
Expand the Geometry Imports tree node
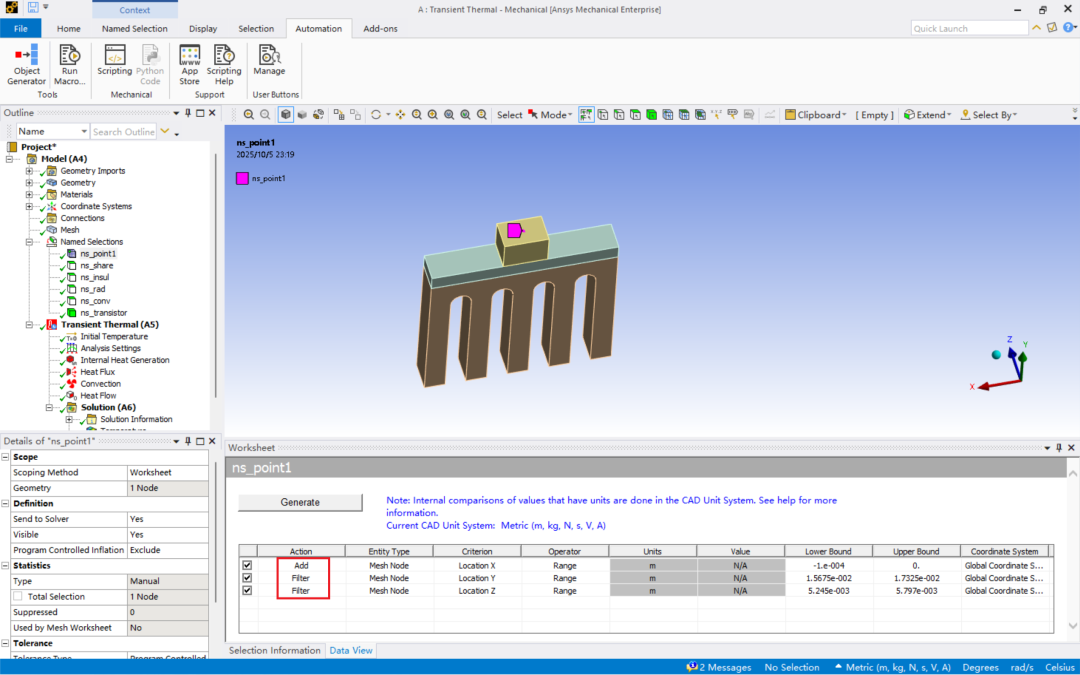click(29, 171)
